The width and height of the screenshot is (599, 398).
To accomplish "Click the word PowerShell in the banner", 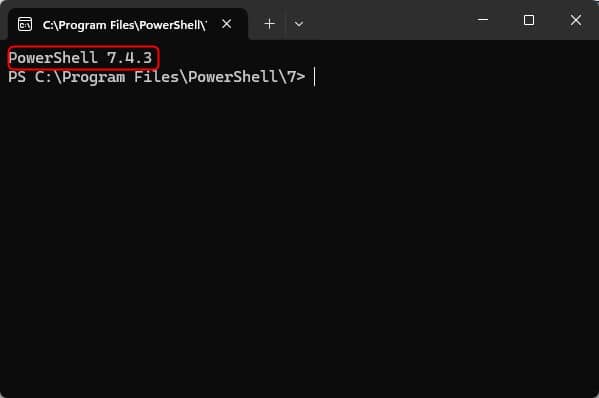I will (53, 58).
